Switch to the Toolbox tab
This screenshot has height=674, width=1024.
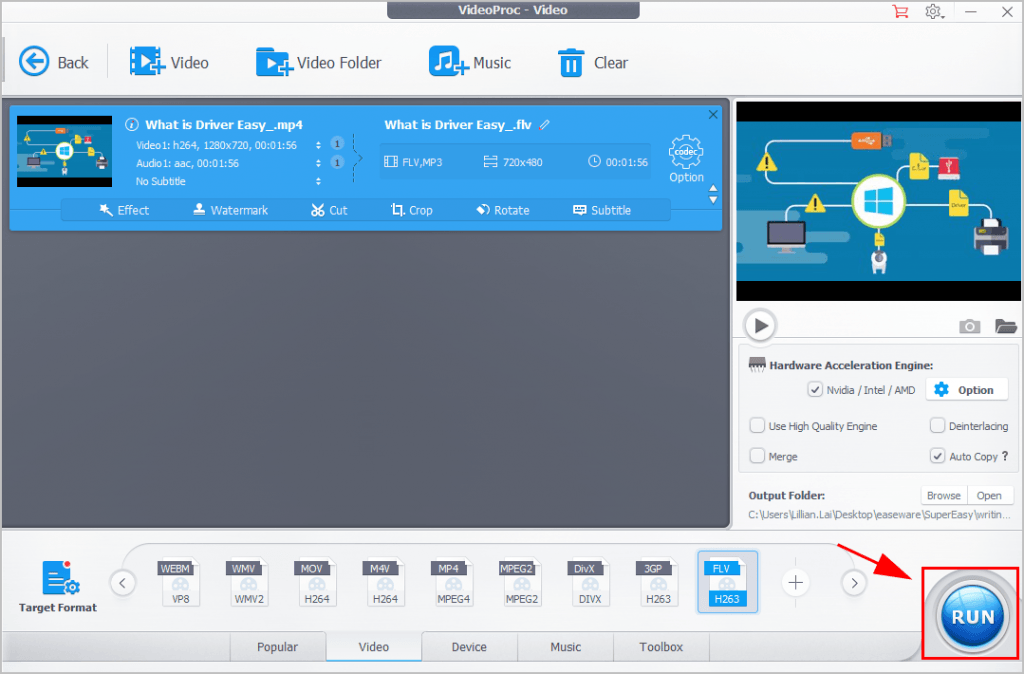click(x=661, y=647)
